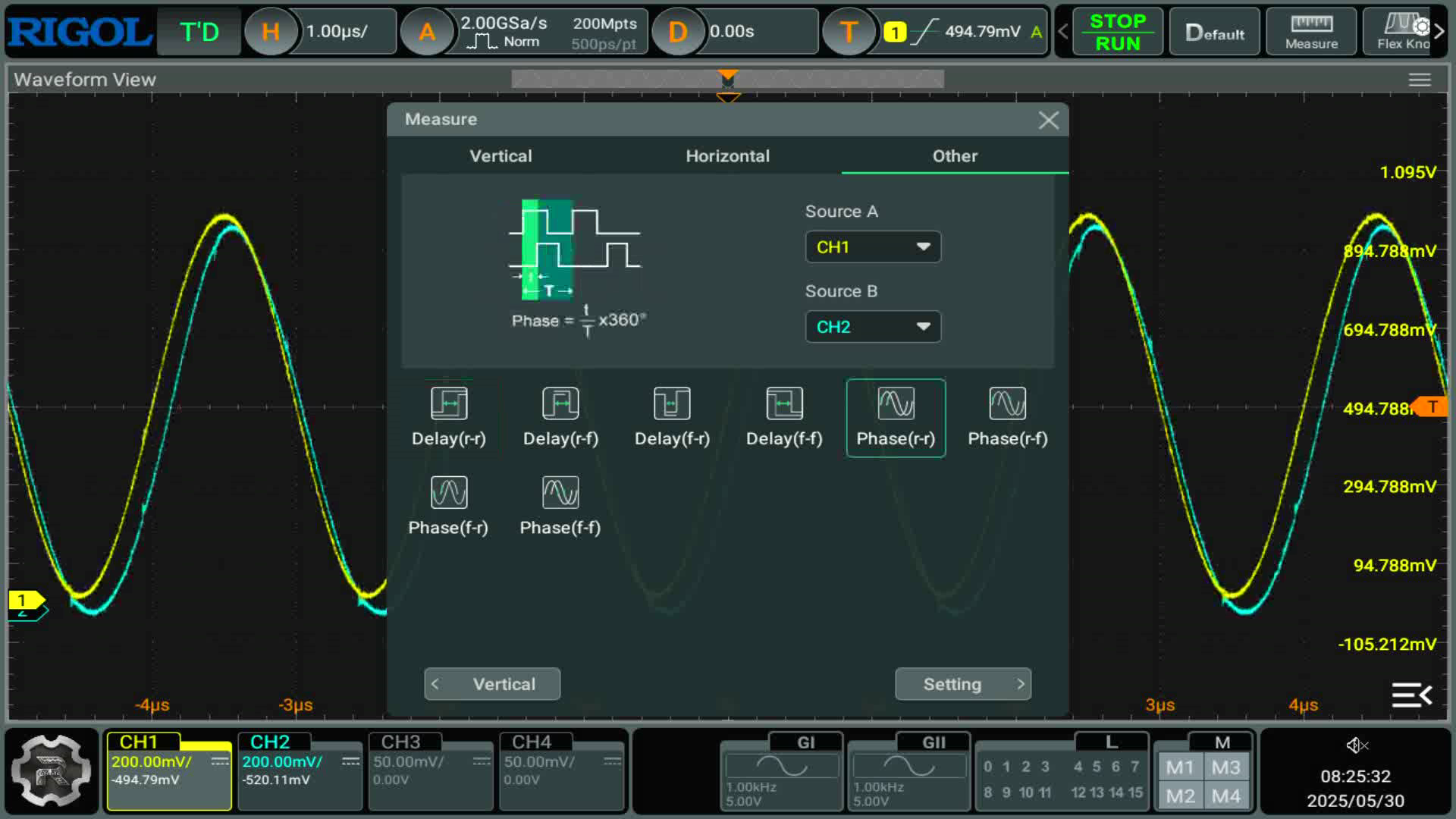1456x819 pixels.
Task: Toggle the STOP/RUN acquisition button
Action: coord(1117,32)
